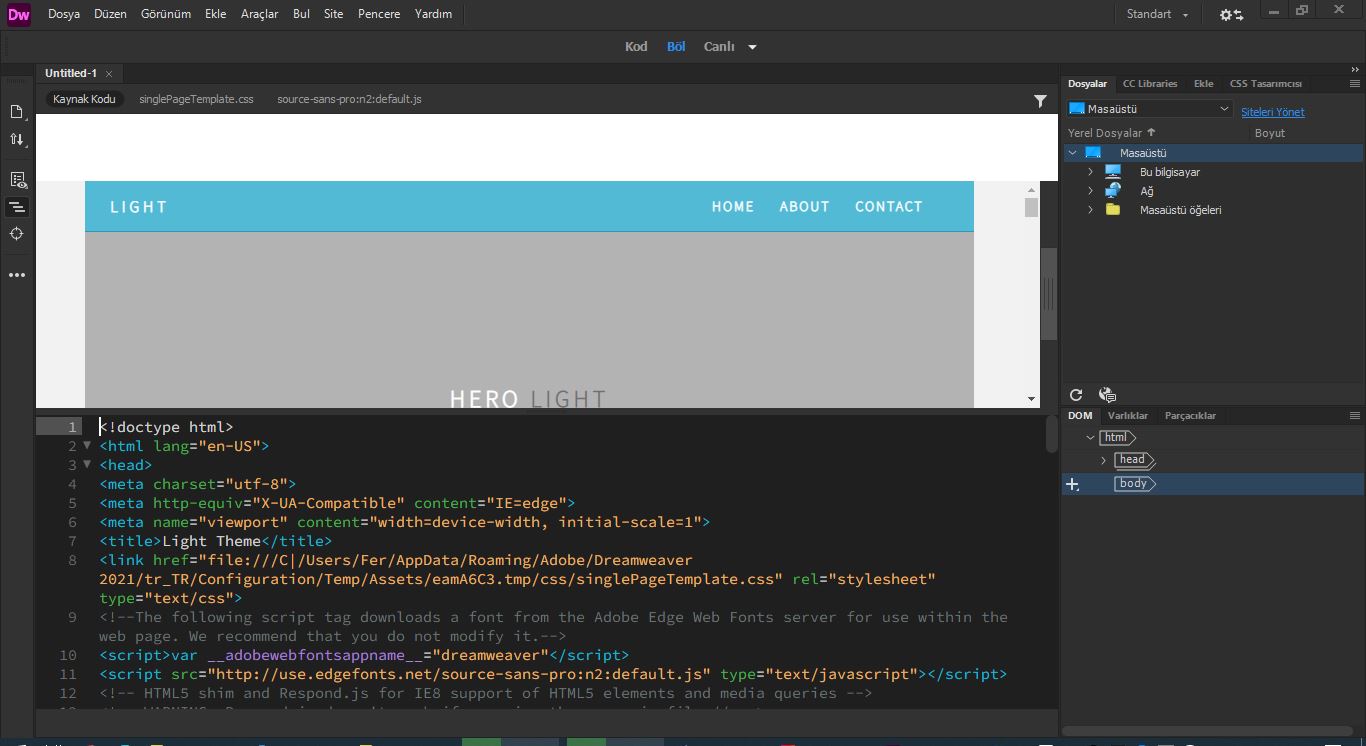The image size is (1366, 746).
Task: Expand the Masaüstü öğeleri folder
Action: click(x=1091, y=210)
